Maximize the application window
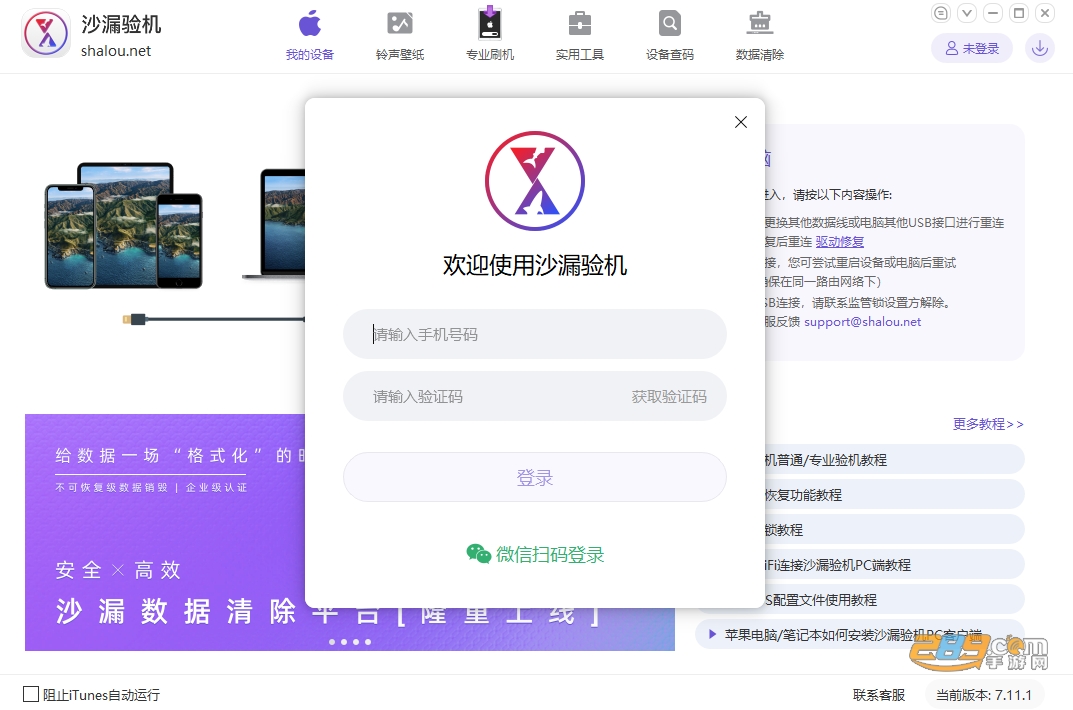The height and width of the screenshot is (710, 1073). click(1019, 13)
